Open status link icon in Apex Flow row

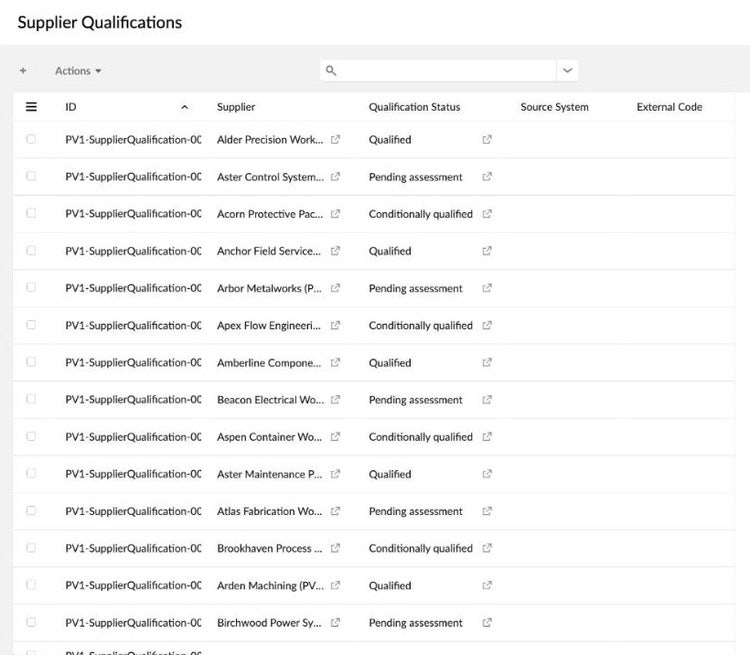[x=487, y=325]
